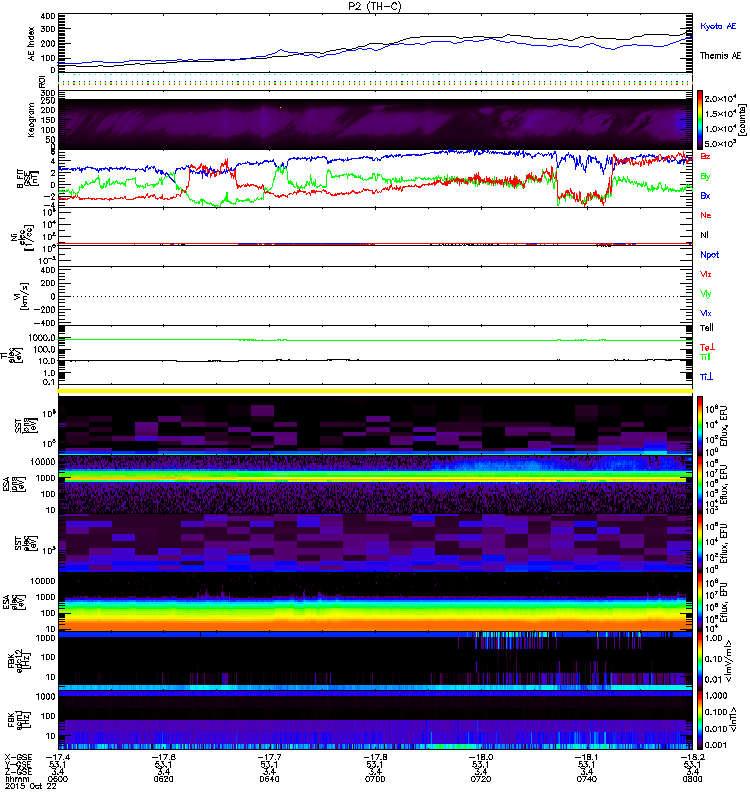Click the green By legend label

[x=705, y=177]
